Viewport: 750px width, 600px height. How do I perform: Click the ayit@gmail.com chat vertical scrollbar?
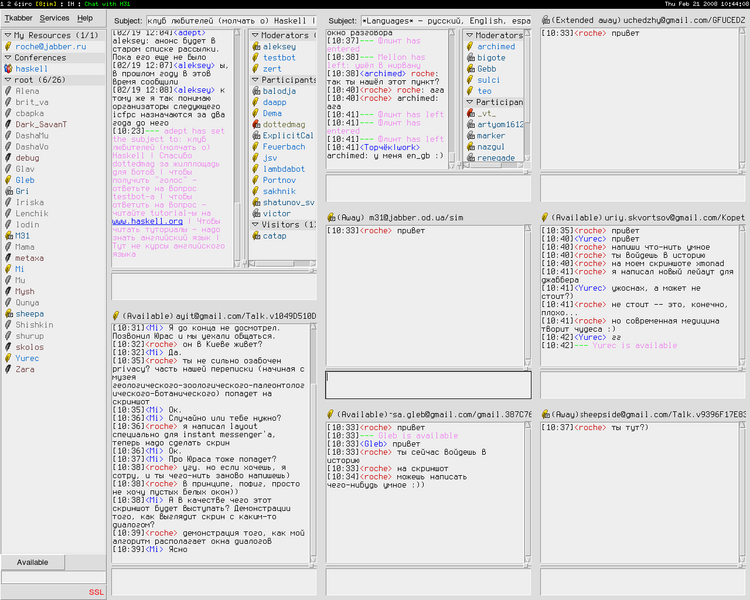point(313,443)
